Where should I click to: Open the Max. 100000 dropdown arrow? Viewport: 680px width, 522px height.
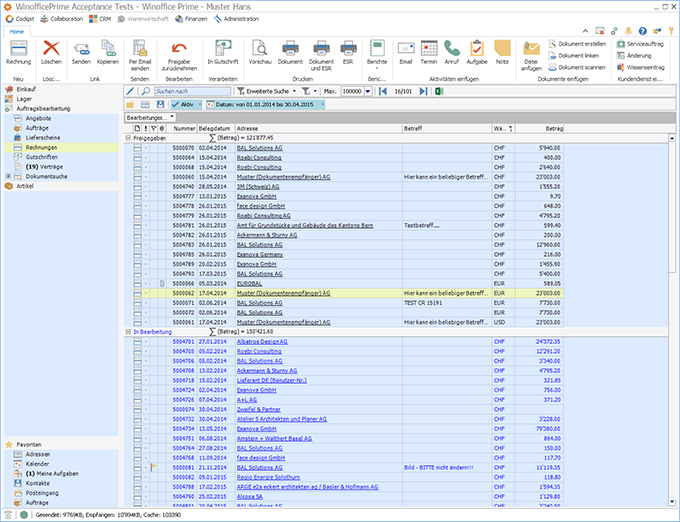click(x=368, y=91)
